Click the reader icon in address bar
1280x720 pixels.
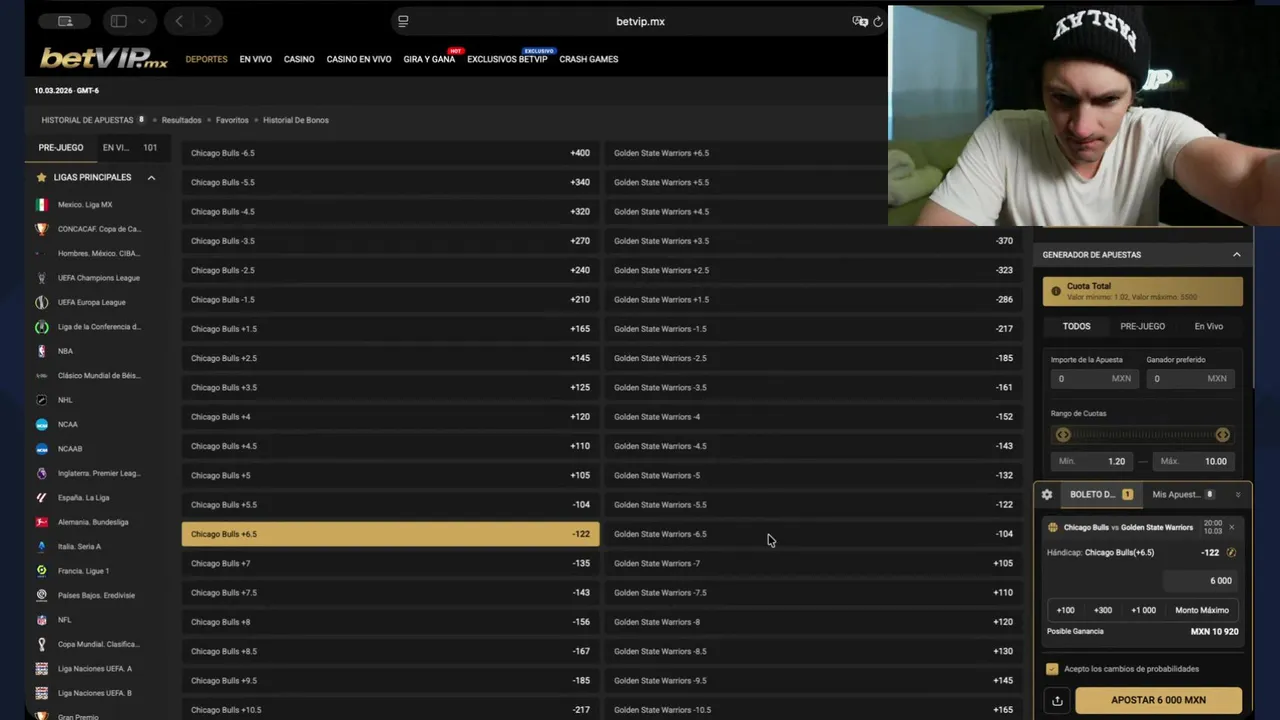coord(403,21)
